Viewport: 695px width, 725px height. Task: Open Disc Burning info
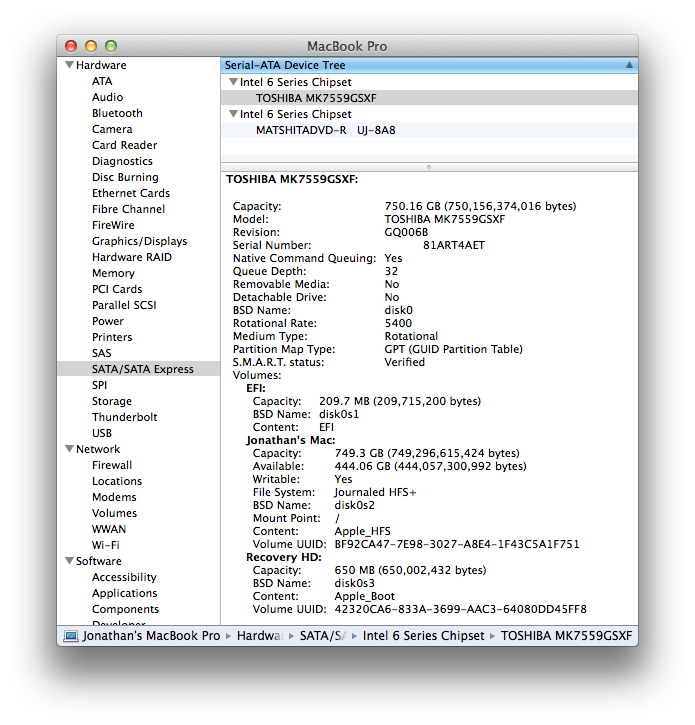(x=125, y=177)
